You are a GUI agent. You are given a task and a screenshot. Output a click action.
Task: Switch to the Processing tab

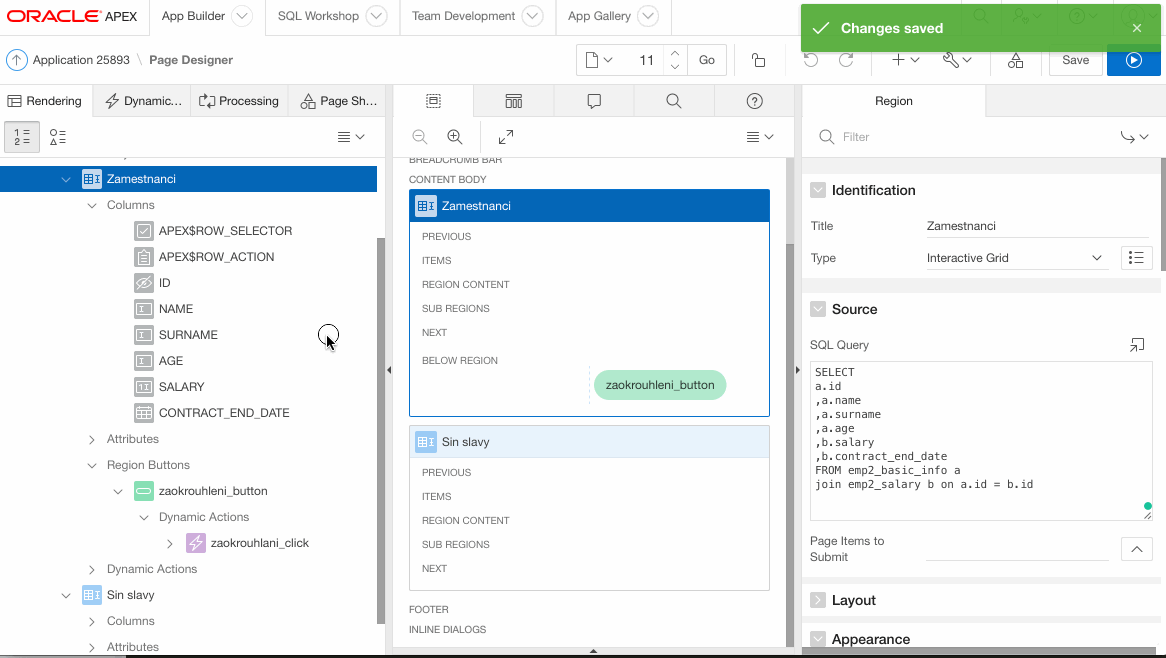[x=239, y=101]
